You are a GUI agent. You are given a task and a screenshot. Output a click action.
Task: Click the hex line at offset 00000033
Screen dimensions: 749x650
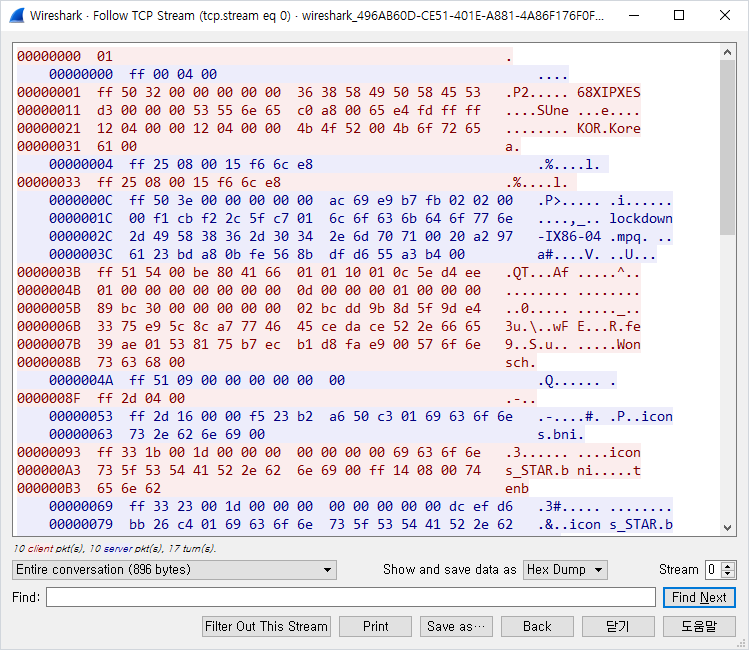(x=297, y=182)
